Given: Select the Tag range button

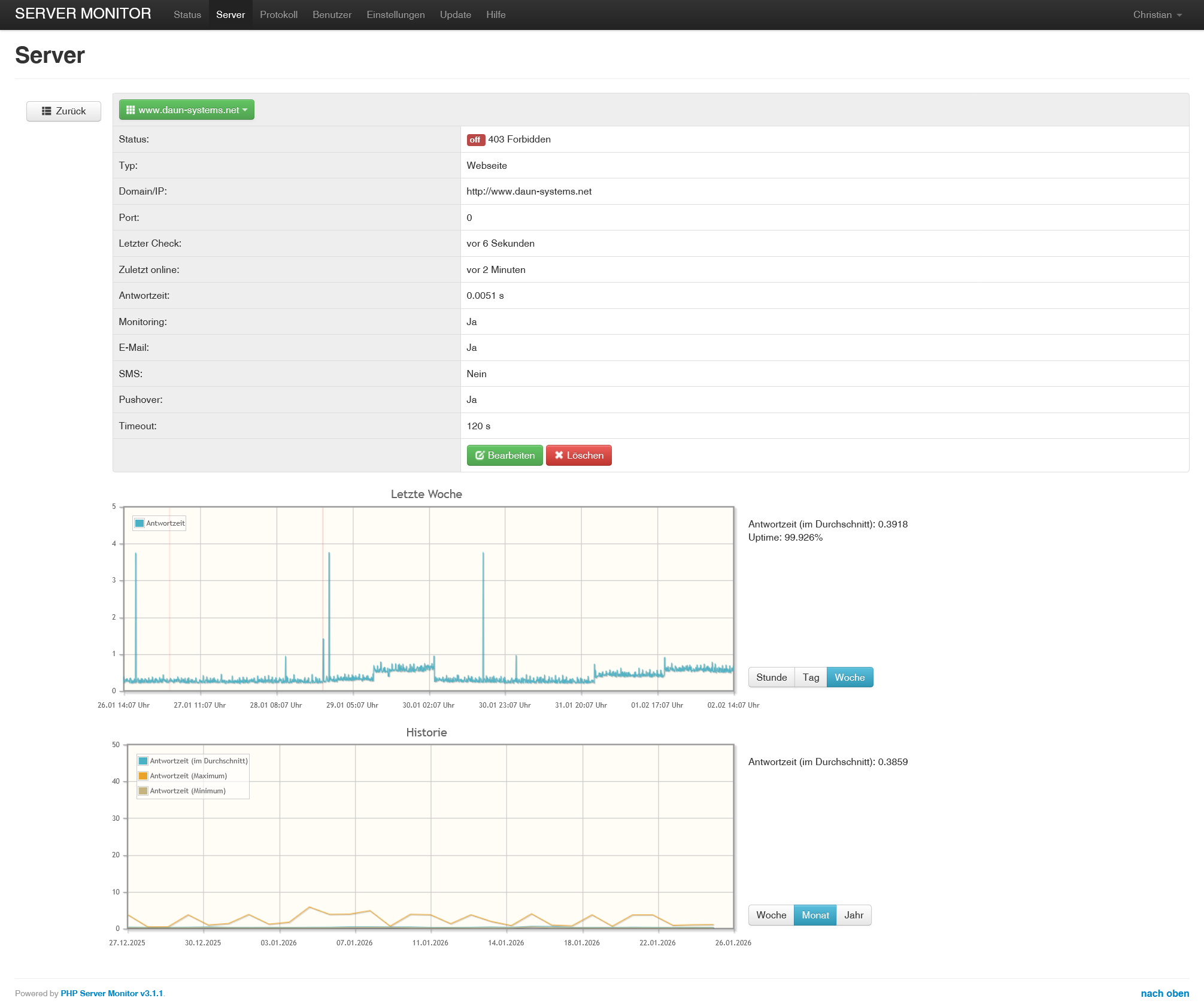Looking at the screenshot, I should (811, 678).
